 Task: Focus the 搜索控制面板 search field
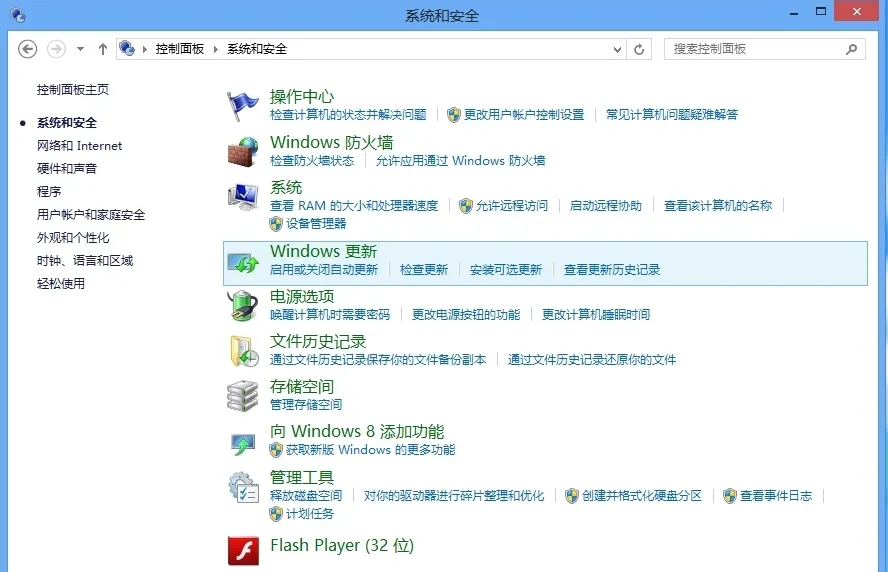coord(765,49)
